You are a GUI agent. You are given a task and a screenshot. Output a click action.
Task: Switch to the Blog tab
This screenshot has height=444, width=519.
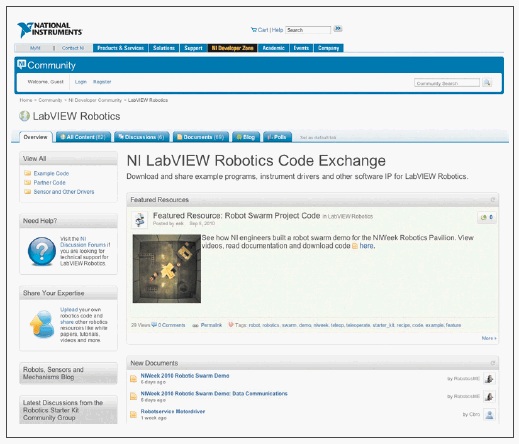tap(246, 137)
